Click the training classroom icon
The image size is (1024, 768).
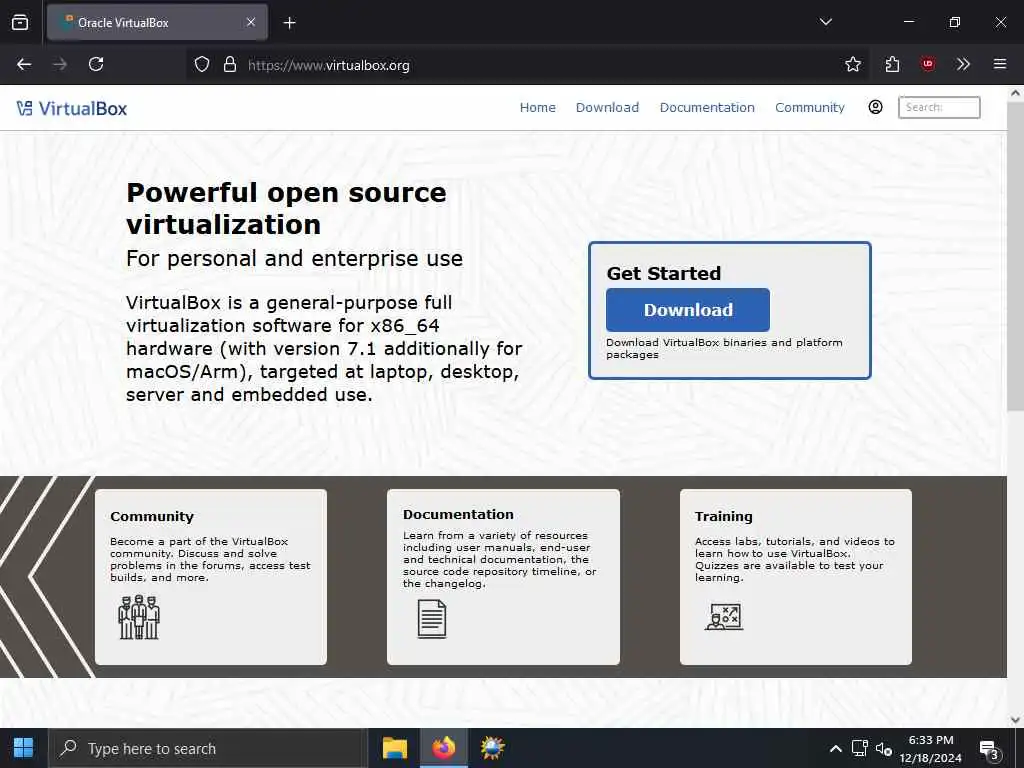pos(724,616)
